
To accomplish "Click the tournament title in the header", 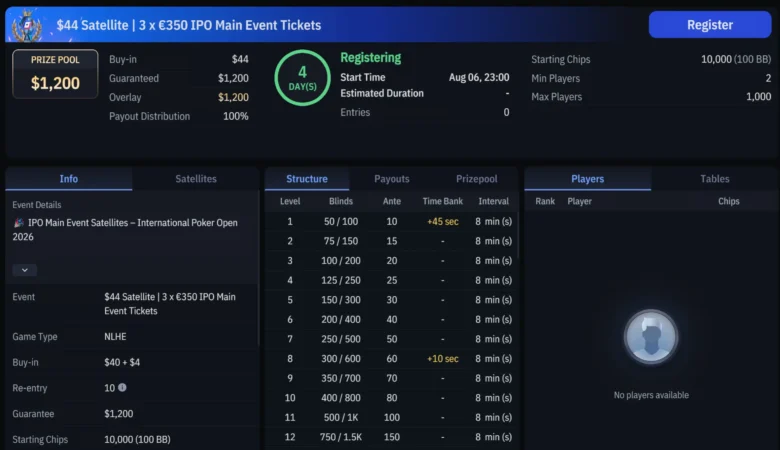I will 189,25.
